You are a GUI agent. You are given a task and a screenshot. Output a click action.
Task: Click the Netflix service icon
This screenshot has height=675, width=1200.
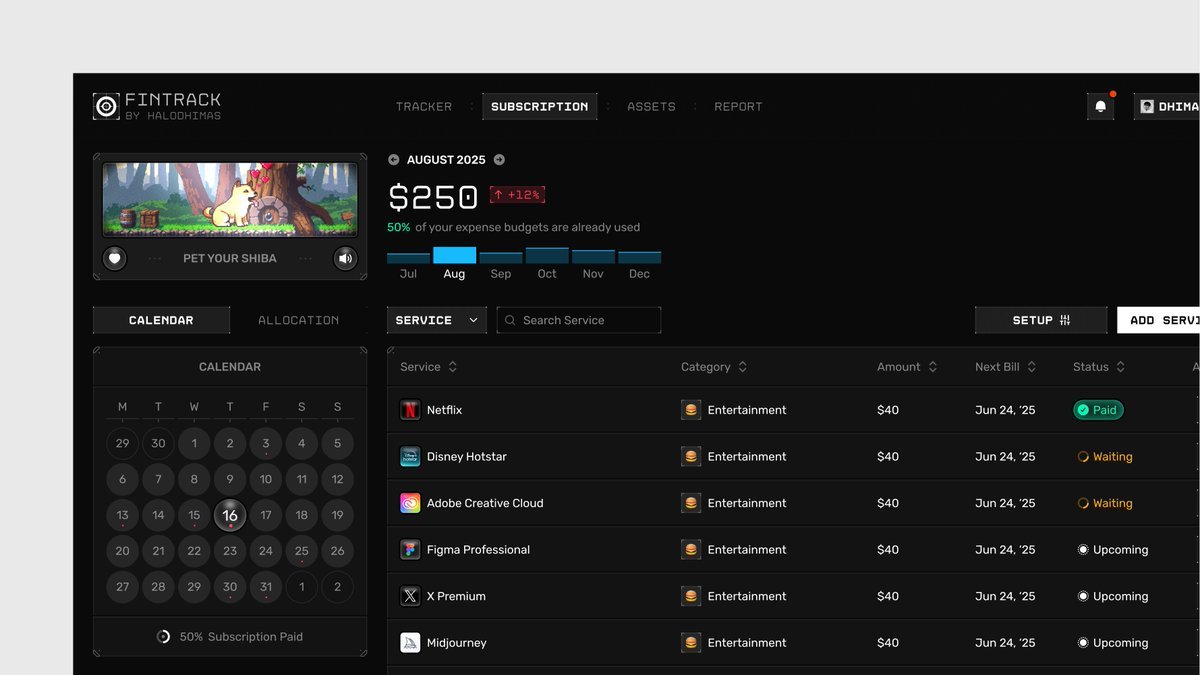pyautogui.click(x=410, y=410)
